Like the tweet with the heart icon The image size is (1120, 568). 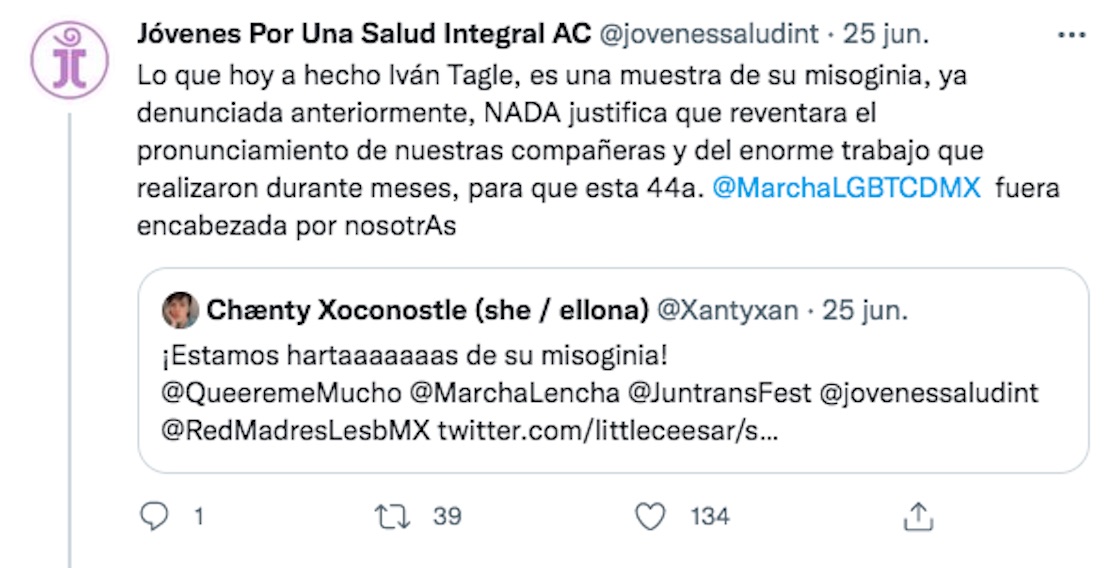(x=651, y=516)
